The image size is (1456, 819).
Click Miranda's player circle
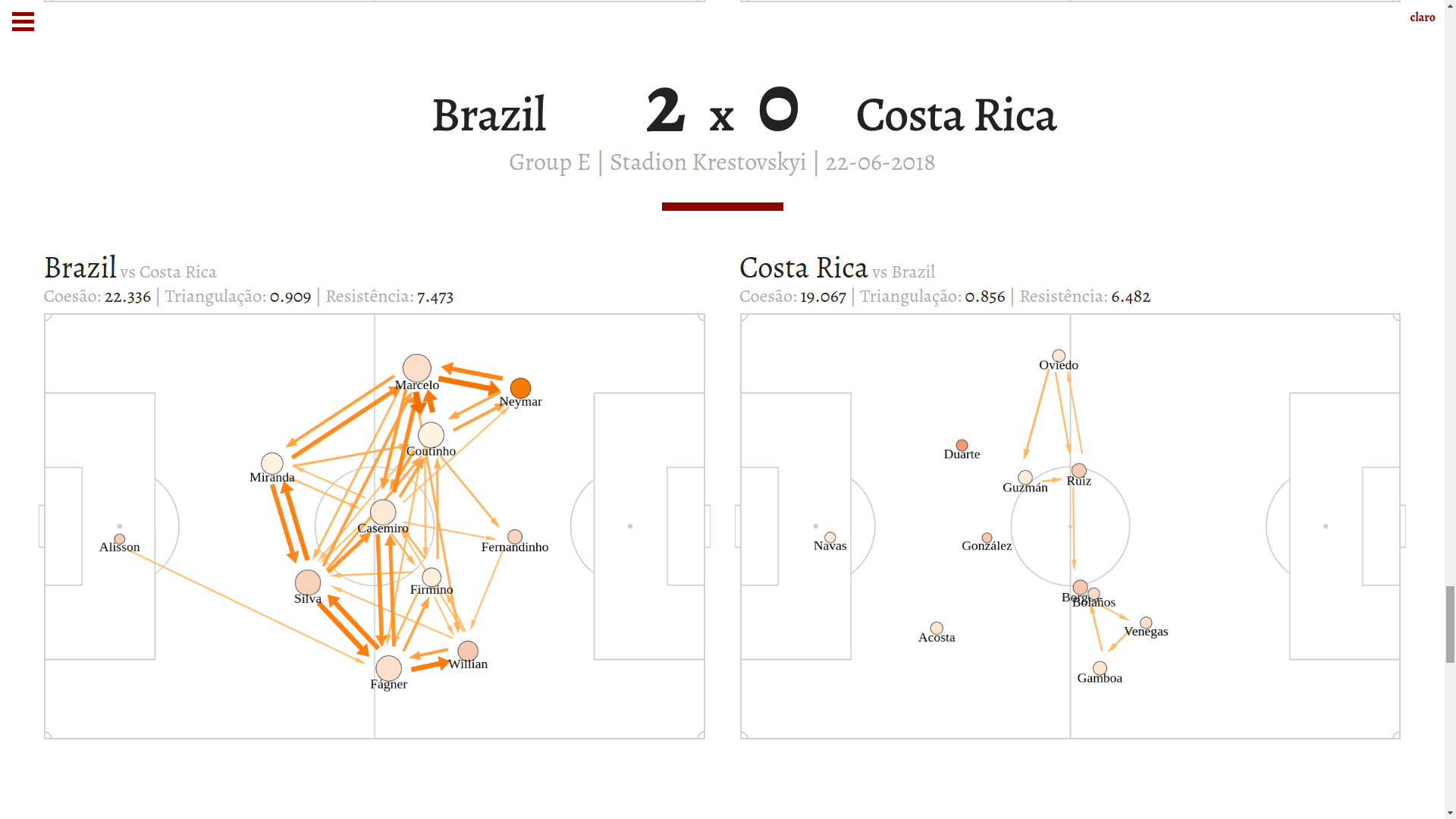point(272,463)
